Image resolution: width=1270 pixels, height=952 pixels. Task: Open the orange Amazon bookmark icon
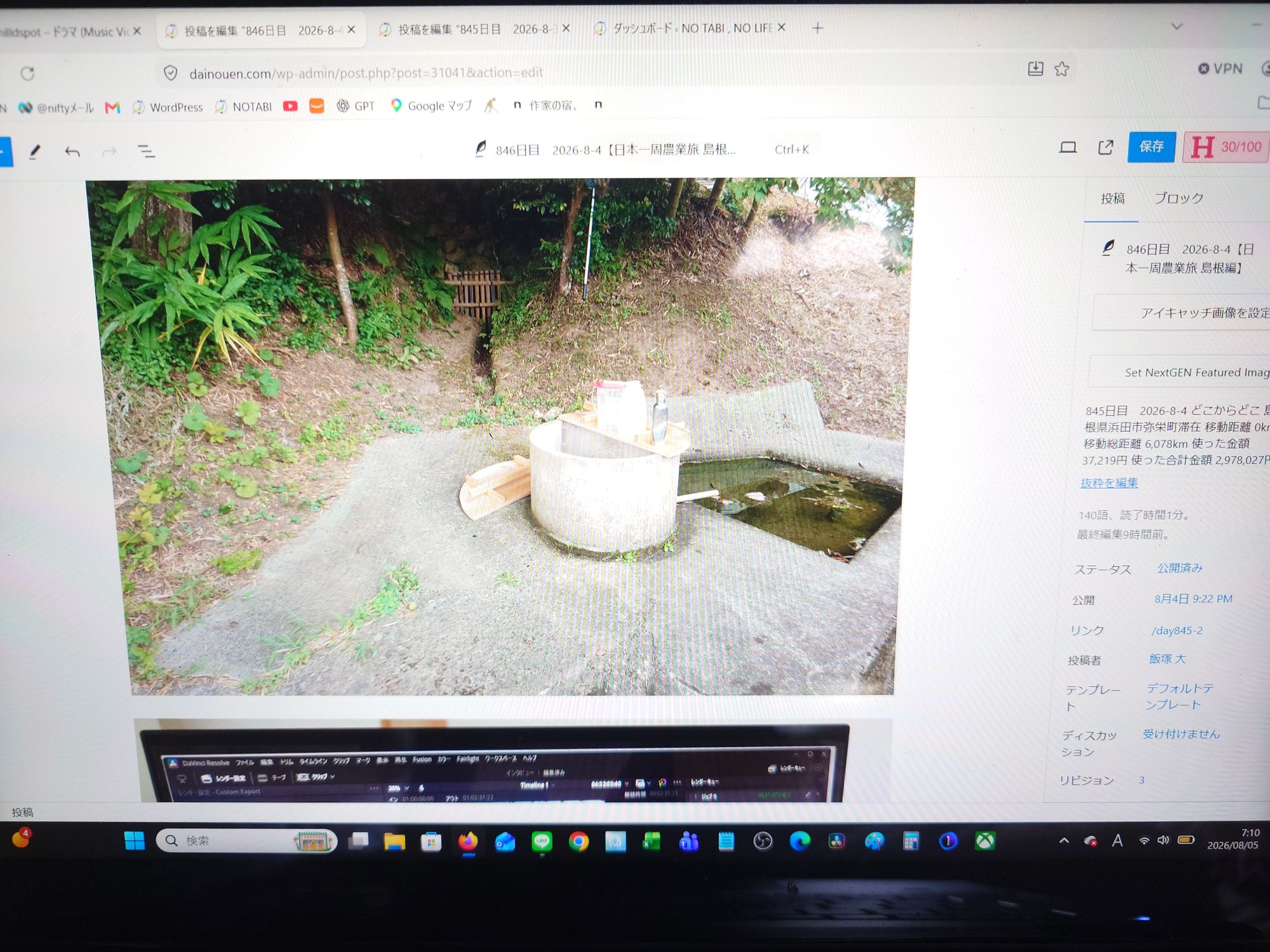[316, 106]
